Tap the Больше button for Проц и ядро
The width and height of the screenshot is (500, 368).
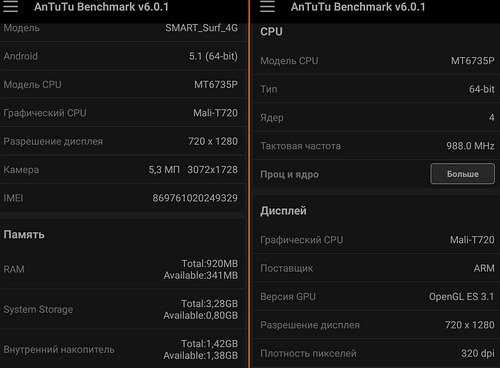[462, 174]
